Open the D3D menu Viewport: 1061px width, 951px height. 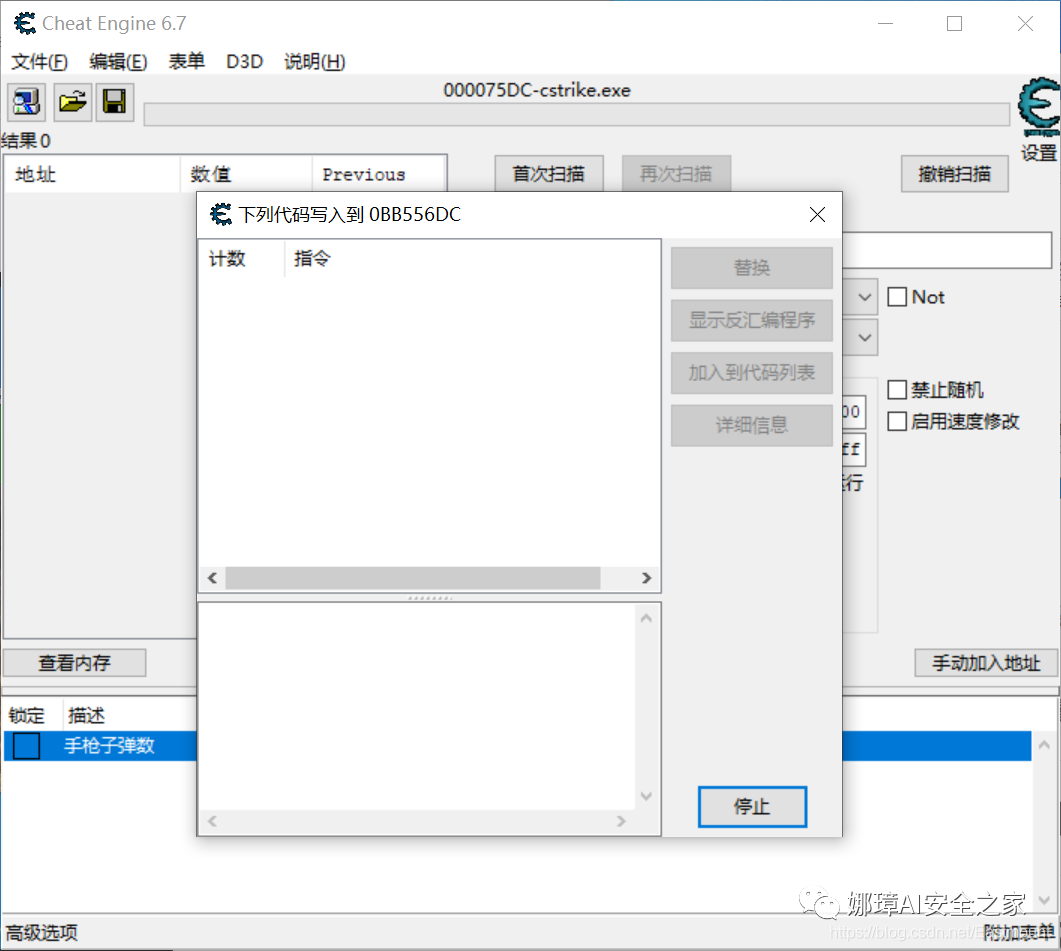(244, 62)
